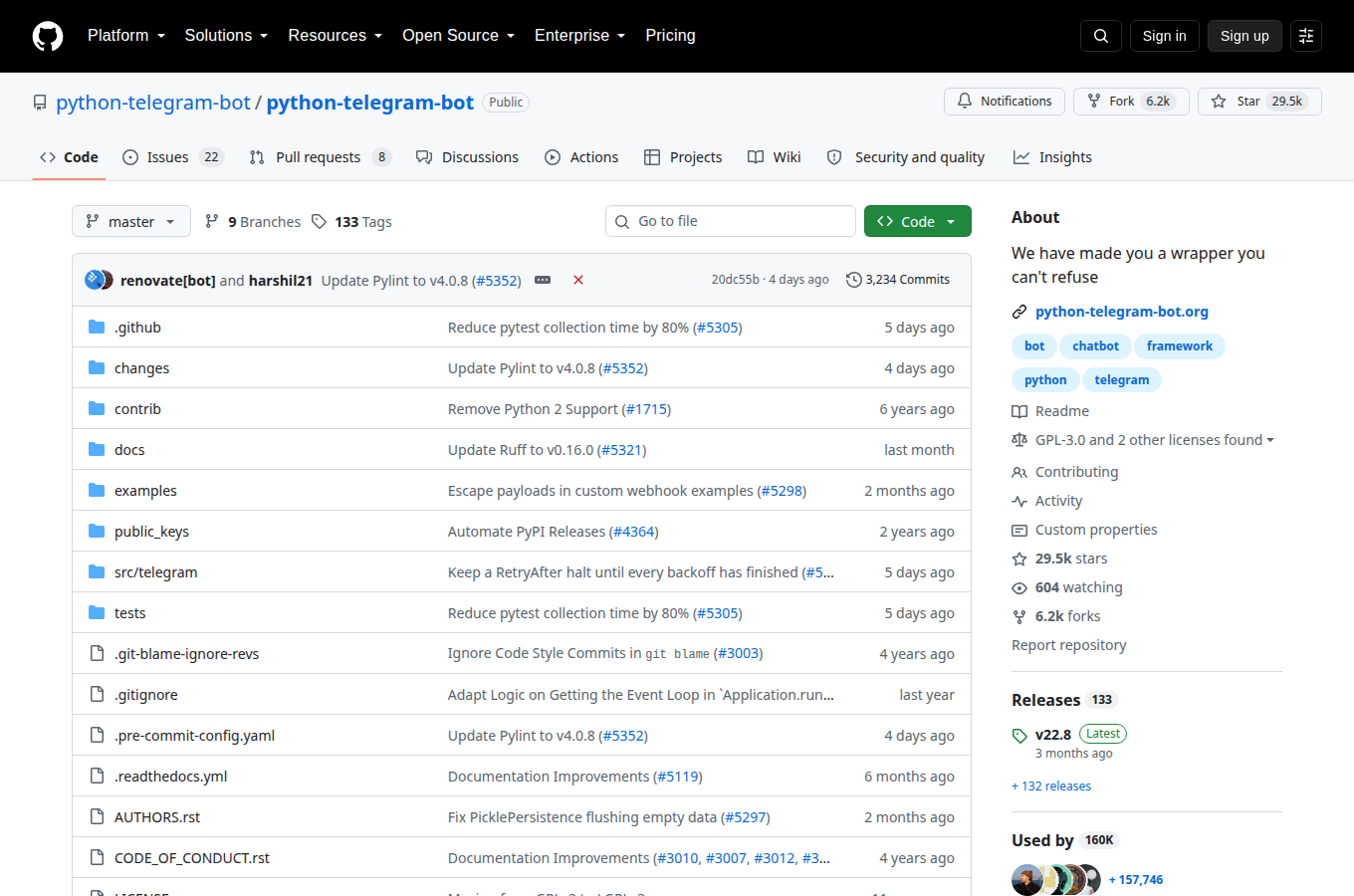1354x896 pixels.
Task: Open Security and quality tab
Action: coord(906,157)
